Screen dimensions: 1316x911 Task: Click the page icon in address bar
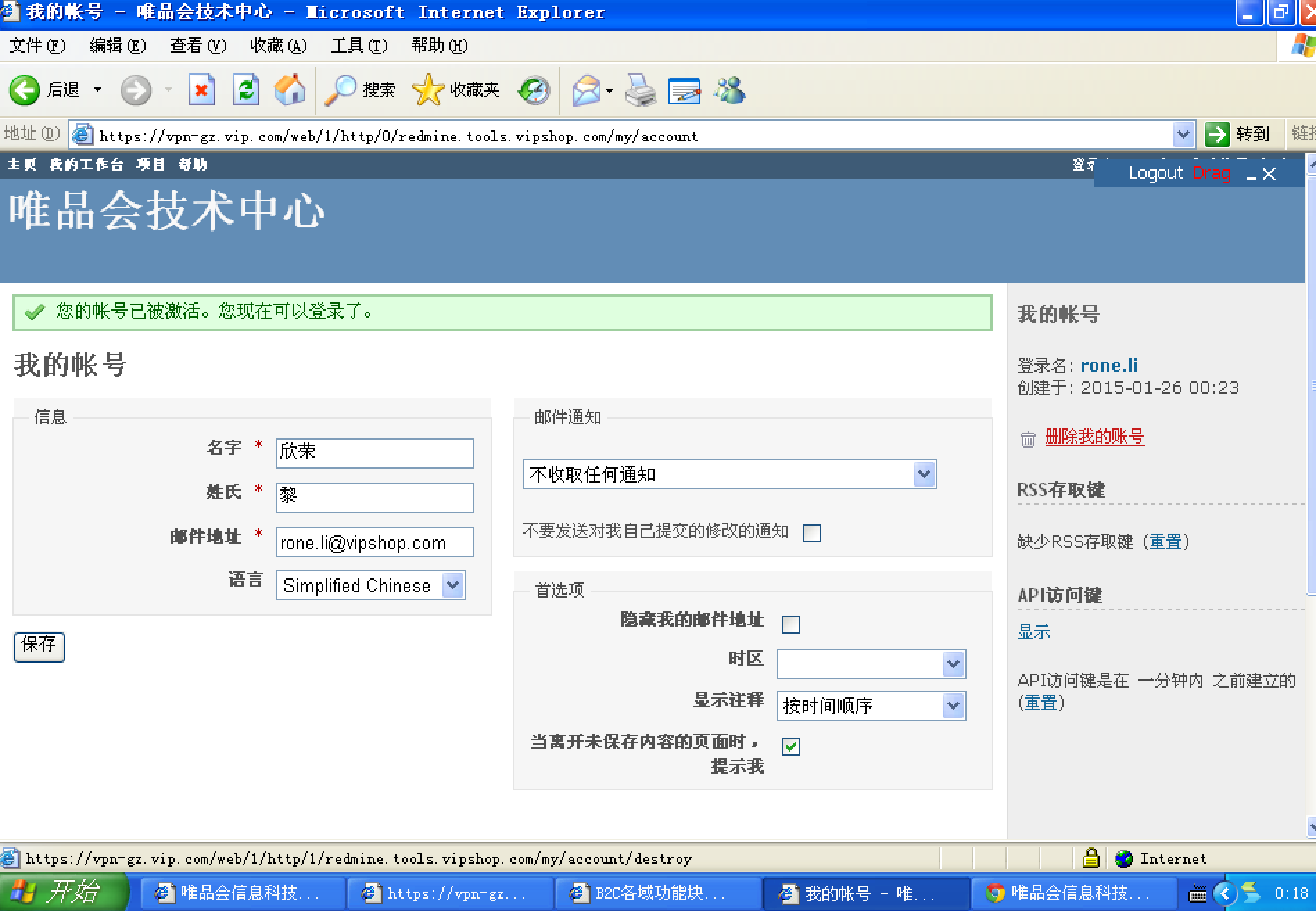[83, 135]
